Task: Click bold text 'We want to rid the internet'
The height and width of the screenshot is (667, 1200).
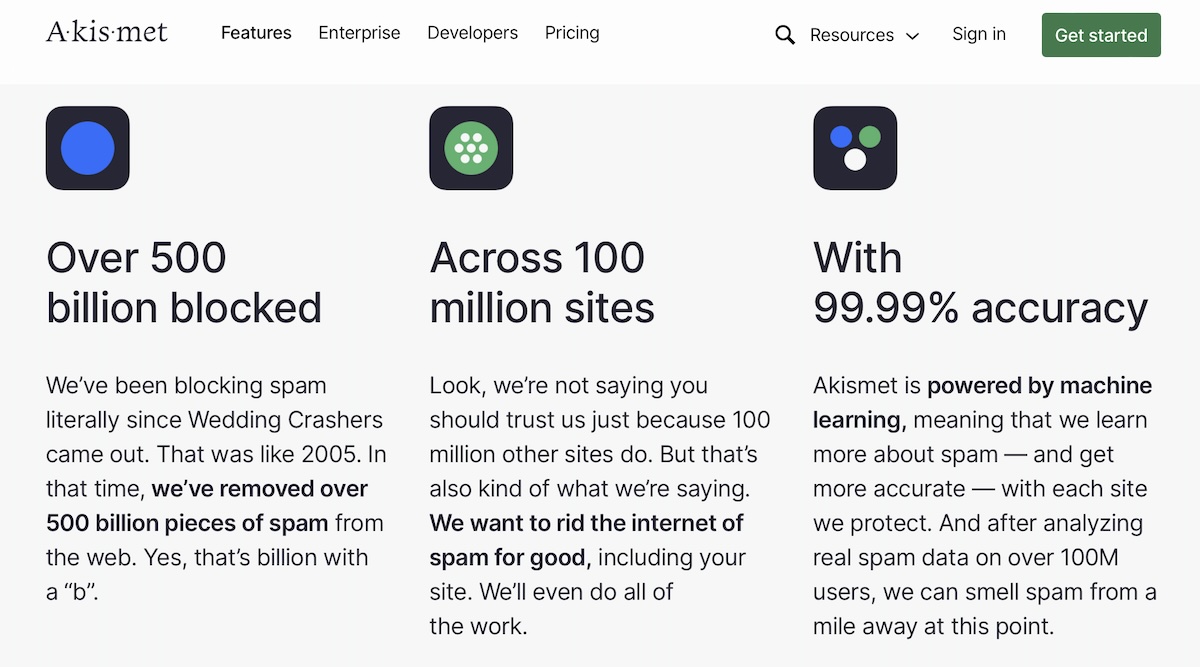Action: tap(586, 523)
